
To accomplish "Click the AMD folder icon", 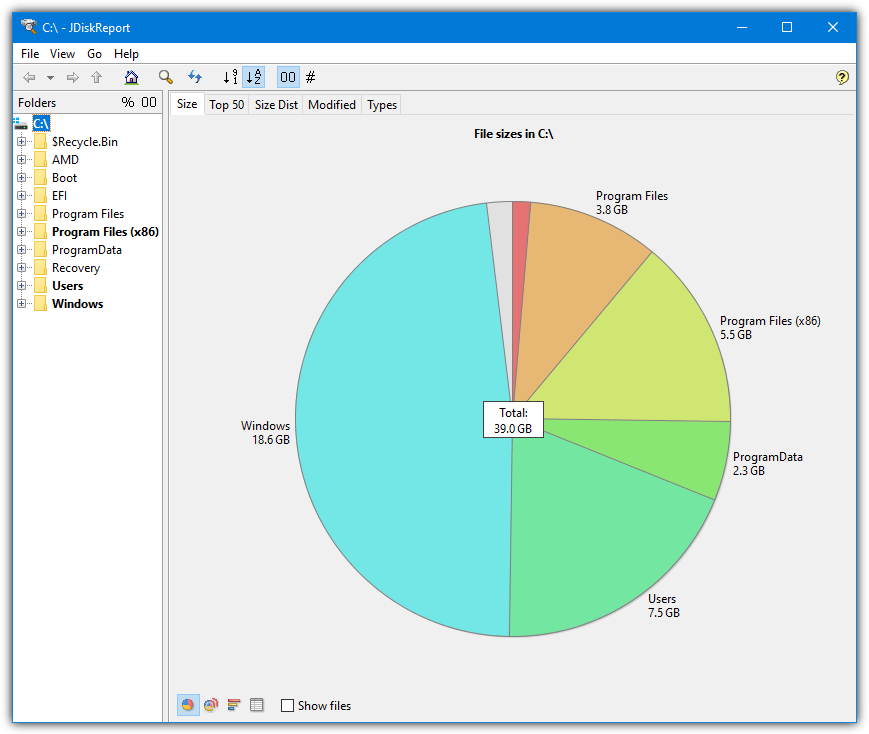I will tap(40, 160).
